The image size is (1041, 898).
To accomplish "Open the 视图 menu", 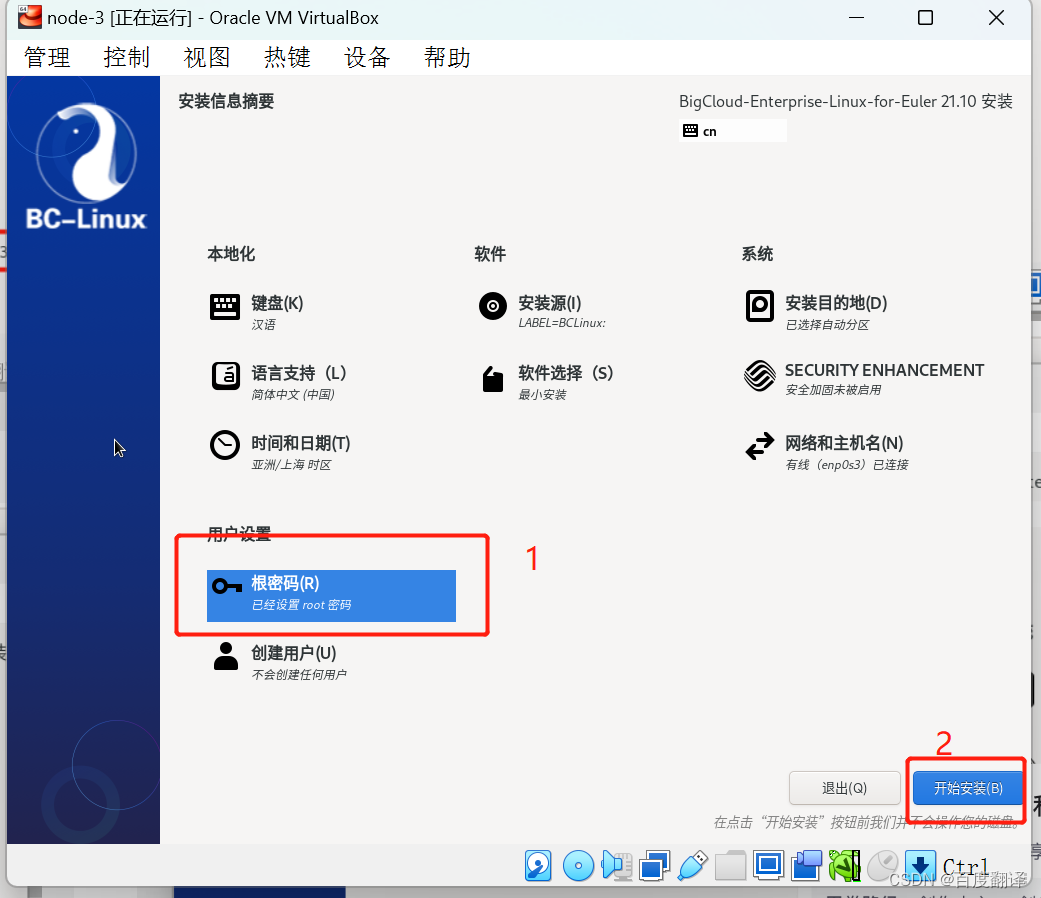I will point(206,58).
